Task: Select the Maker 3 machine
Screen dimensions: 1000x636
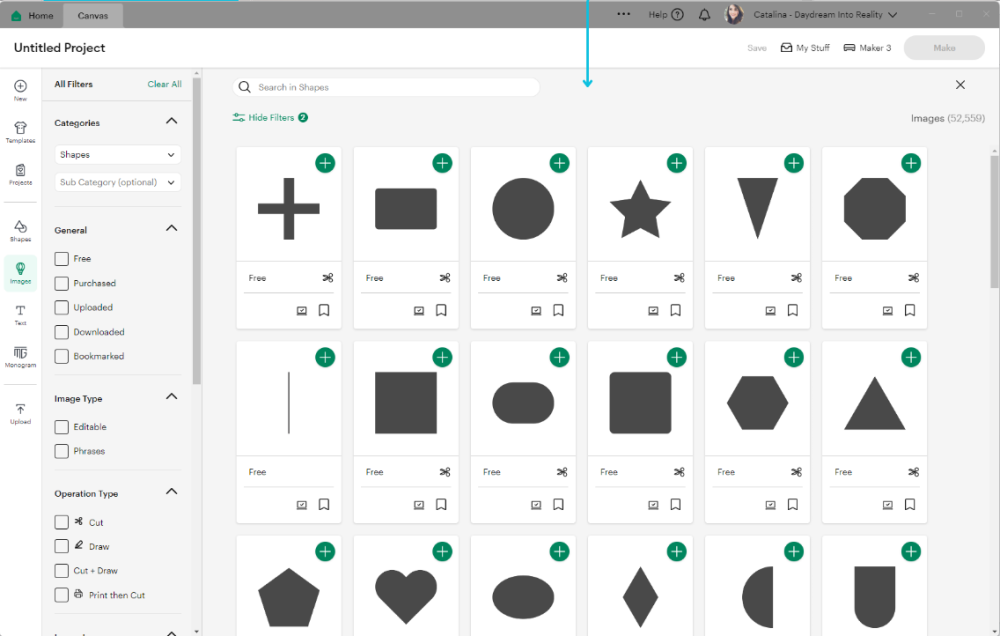Action: coord(867,48)
